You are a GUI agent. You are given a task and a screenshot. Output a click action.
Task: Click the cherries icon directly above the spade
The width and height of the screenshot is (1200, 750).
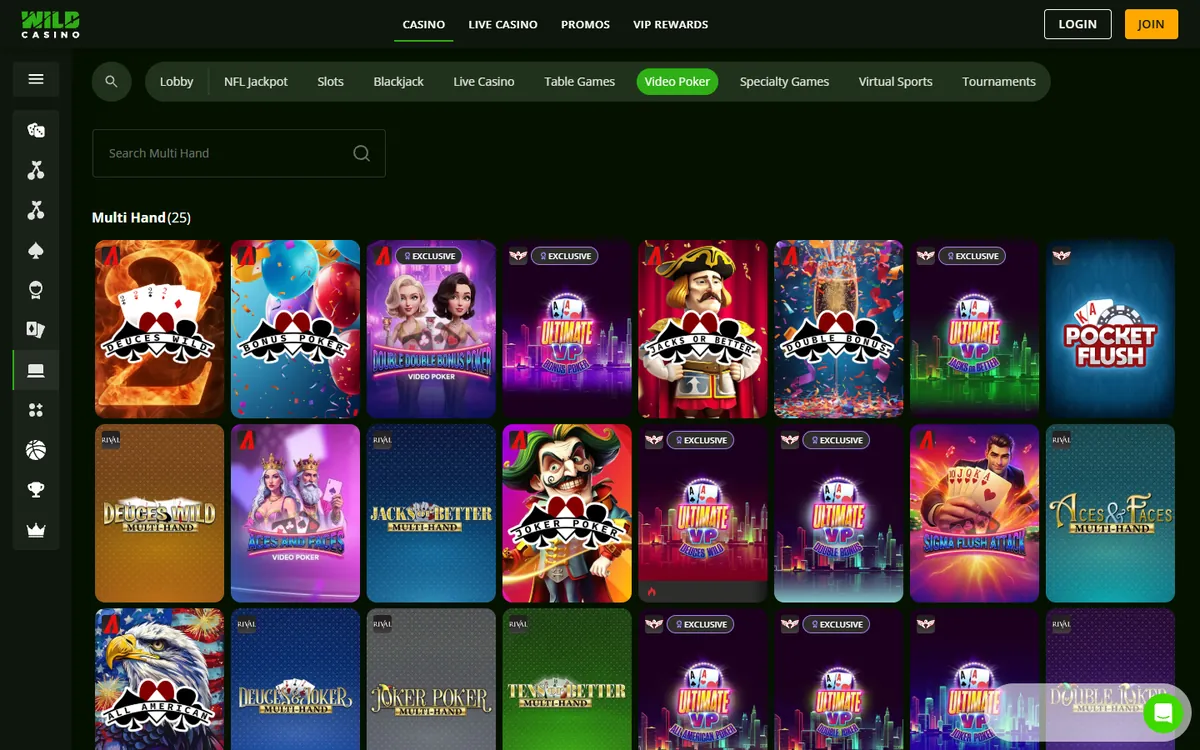(x=36, y=210)
